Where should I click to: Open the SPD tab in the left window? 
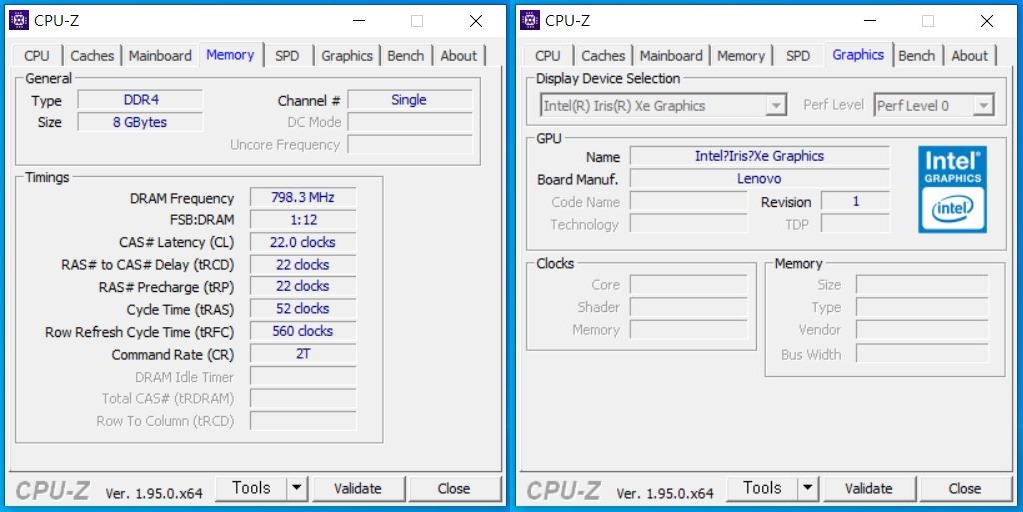[x=287, y=56]
